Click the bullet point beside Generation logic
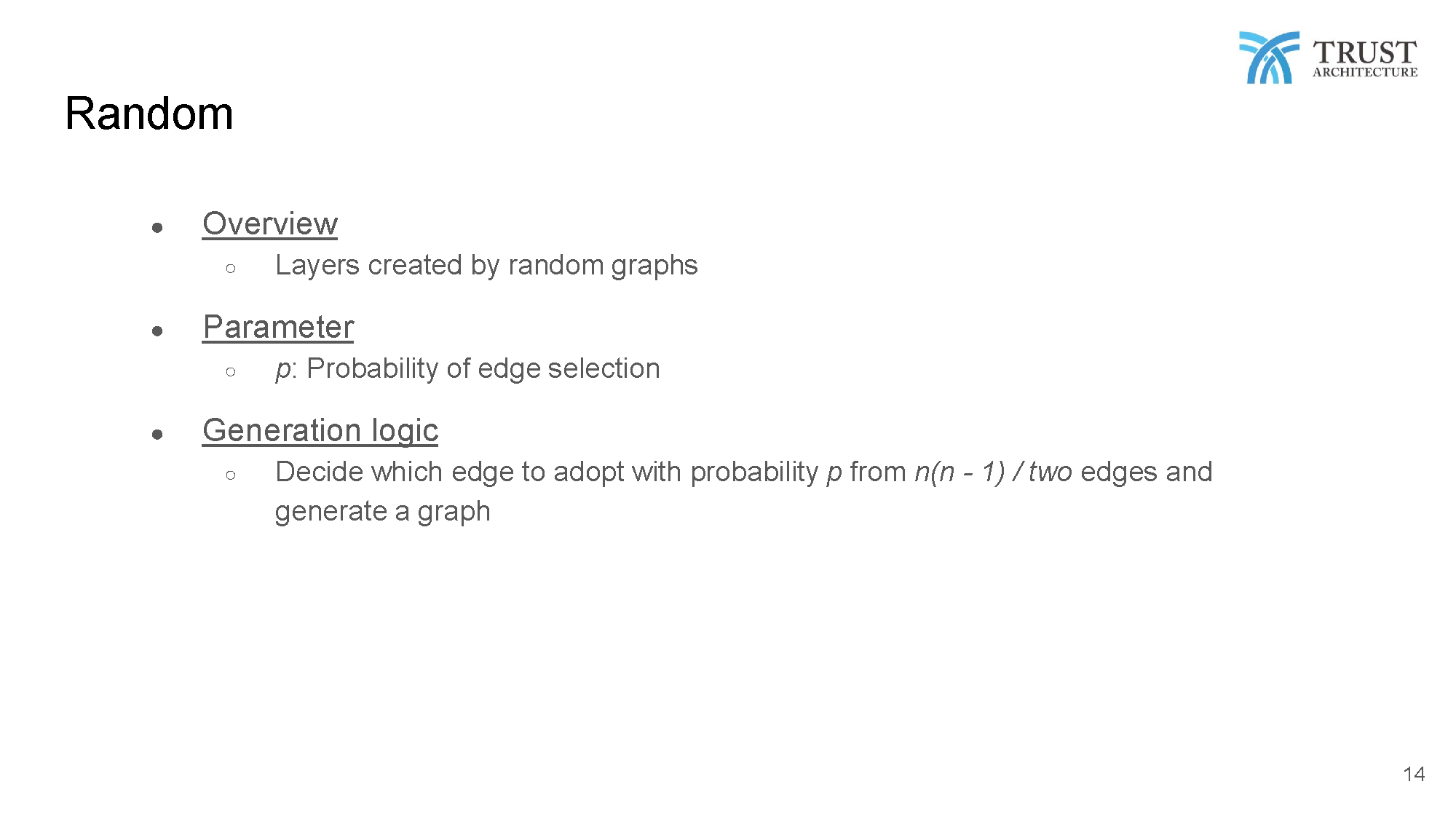The height and width of the screenshot is (819, 1456). pos(157,435)
